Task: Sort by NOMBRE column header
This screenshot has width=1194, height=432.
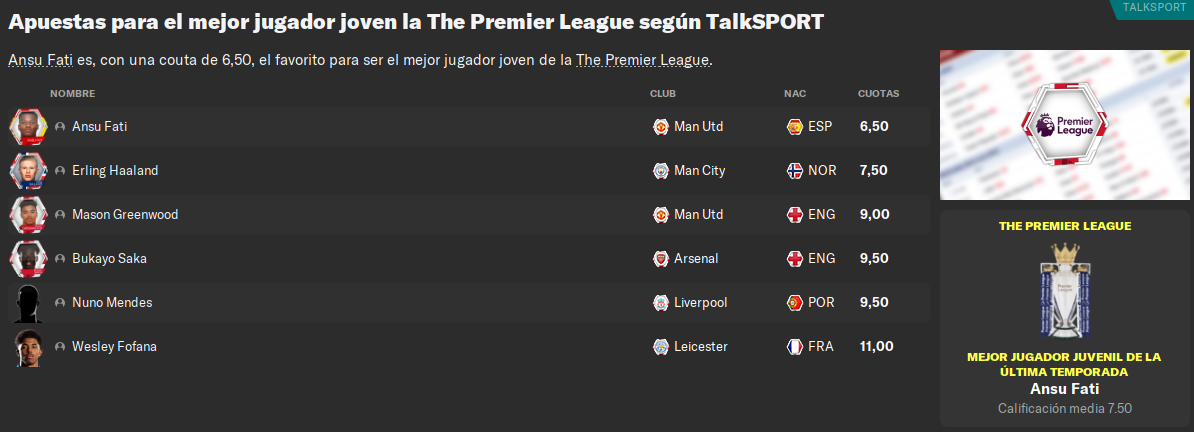Action: click(72, 94)
